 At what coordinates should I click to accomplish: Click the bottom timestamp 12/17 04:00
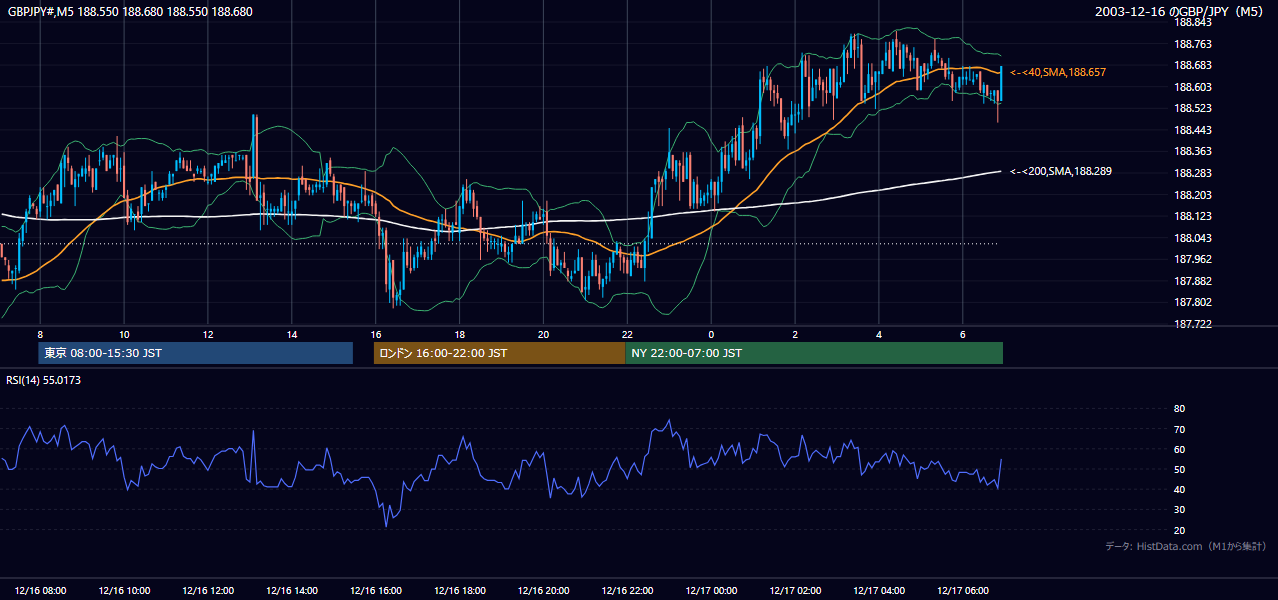pos(878,590)
